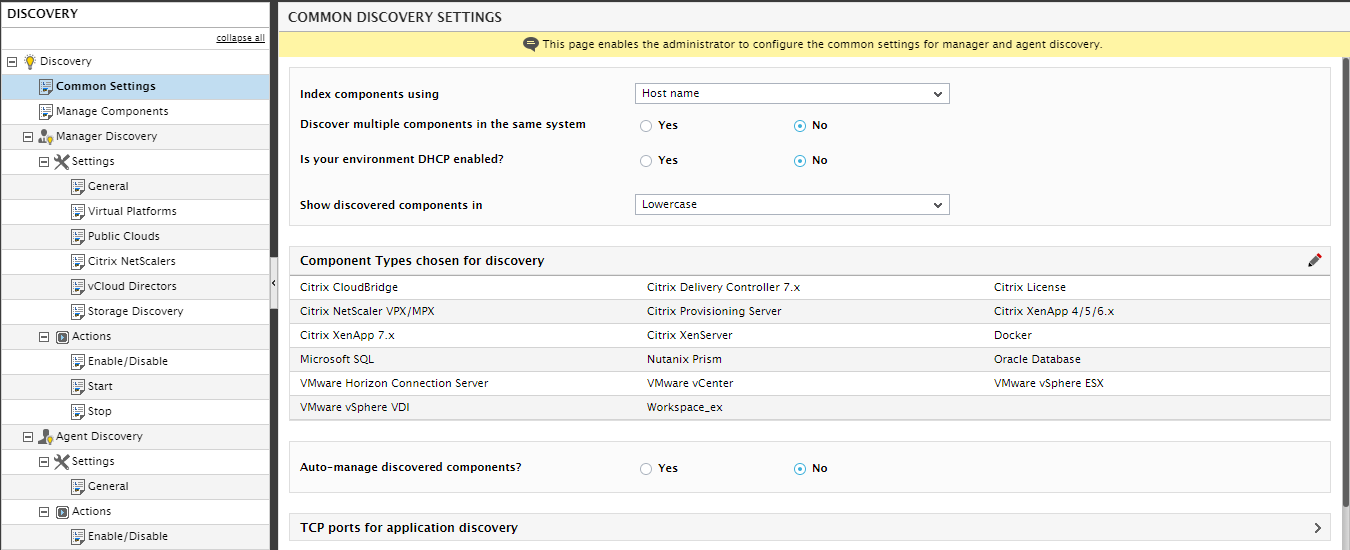Viewport: 1350px width, 550px height.
Task: Click the Actions icon under Manager Discovery
Action: [62, 337]
